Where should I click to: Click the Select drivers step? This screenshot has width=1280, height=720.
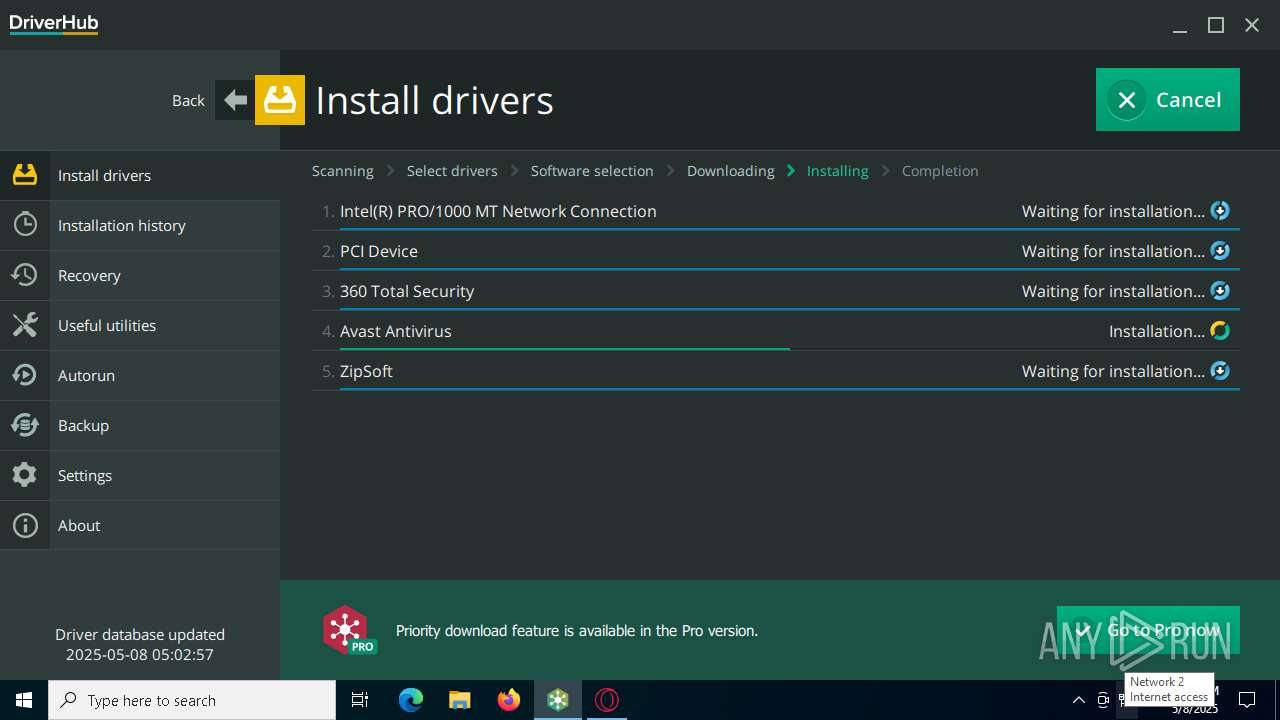(x=452, y=171)
